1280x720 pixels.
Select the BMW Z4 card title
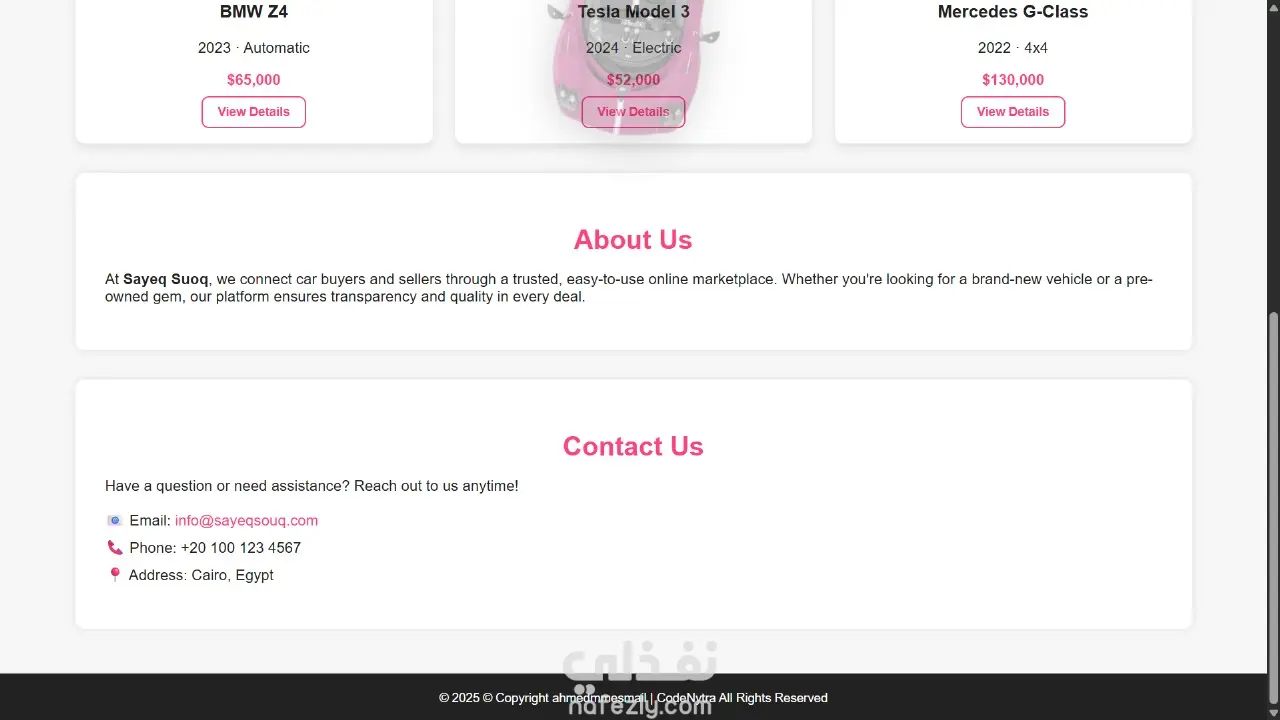pos(254,12)
